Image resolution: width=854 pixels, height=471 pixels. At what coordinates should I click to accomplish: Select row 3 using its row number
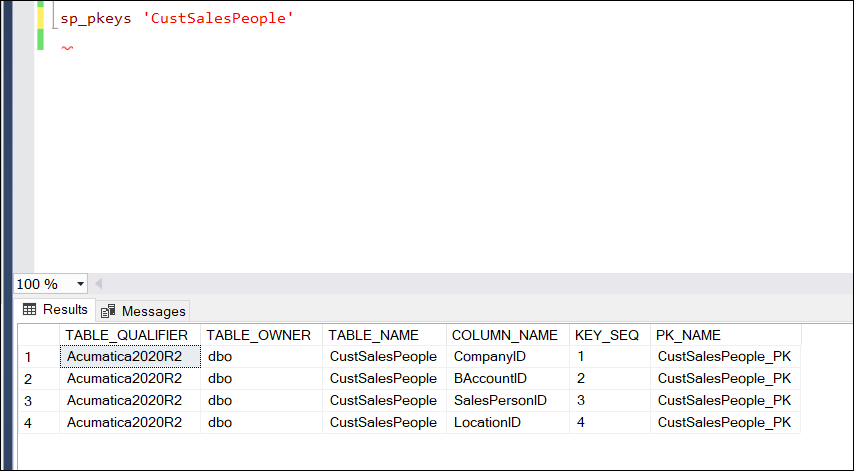pyautogui.click(x=30, y=401)
